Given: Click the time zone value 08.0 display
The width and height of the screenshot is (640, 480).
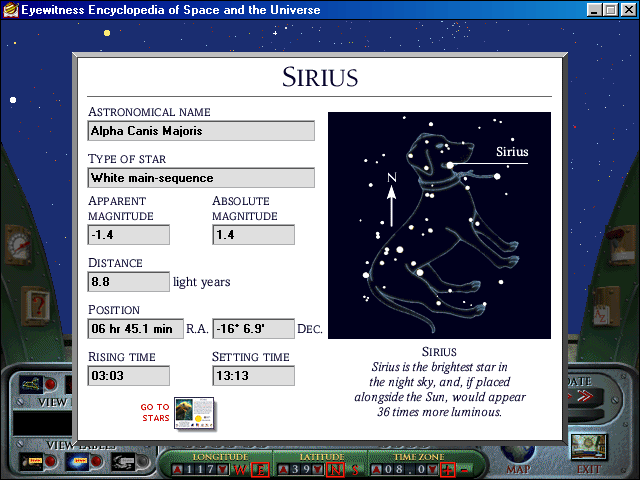Looking at the screenshot, I should pyautogui.click(x=404, y=470).
